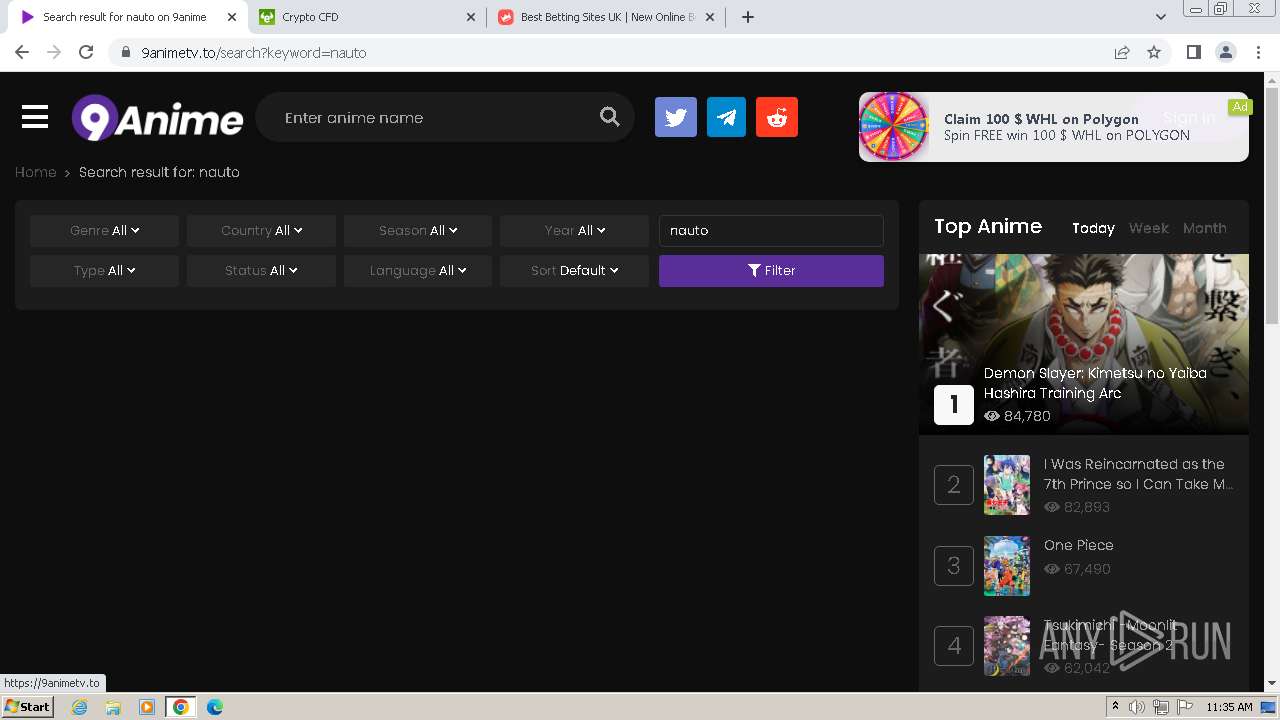Screen dimensions: 1280x720
Task: Click the 9Anime logo
Action: point(157,118)
